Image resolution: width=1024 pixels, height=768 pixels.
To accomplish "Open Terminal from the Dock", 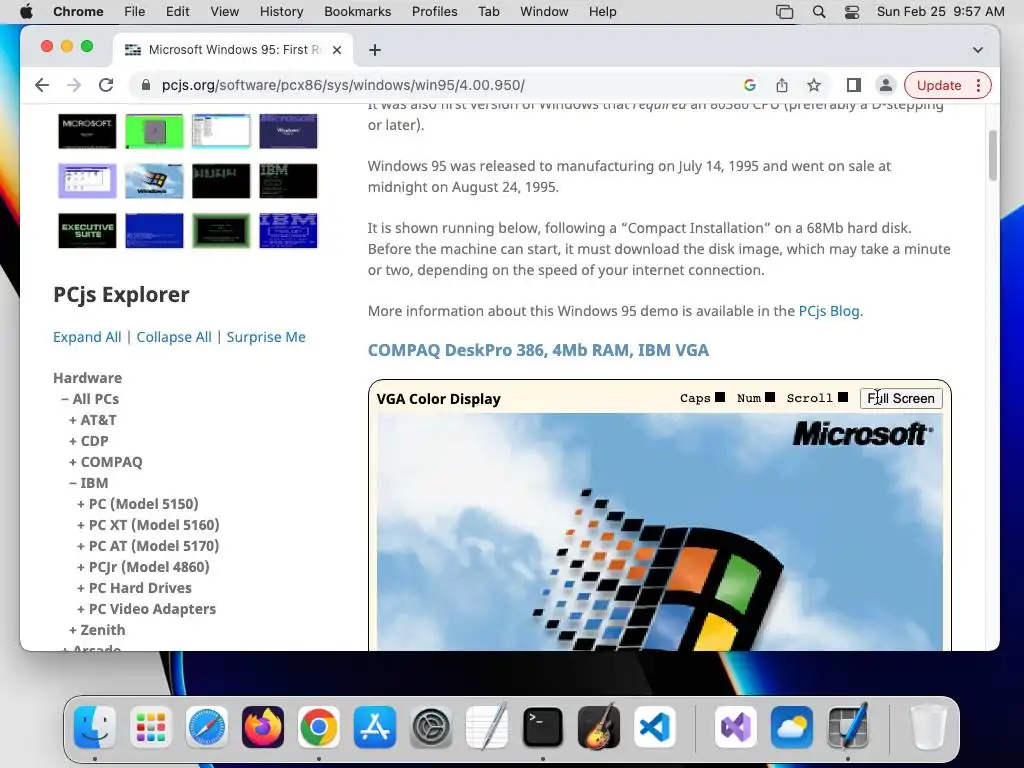I will click(543, 727).
